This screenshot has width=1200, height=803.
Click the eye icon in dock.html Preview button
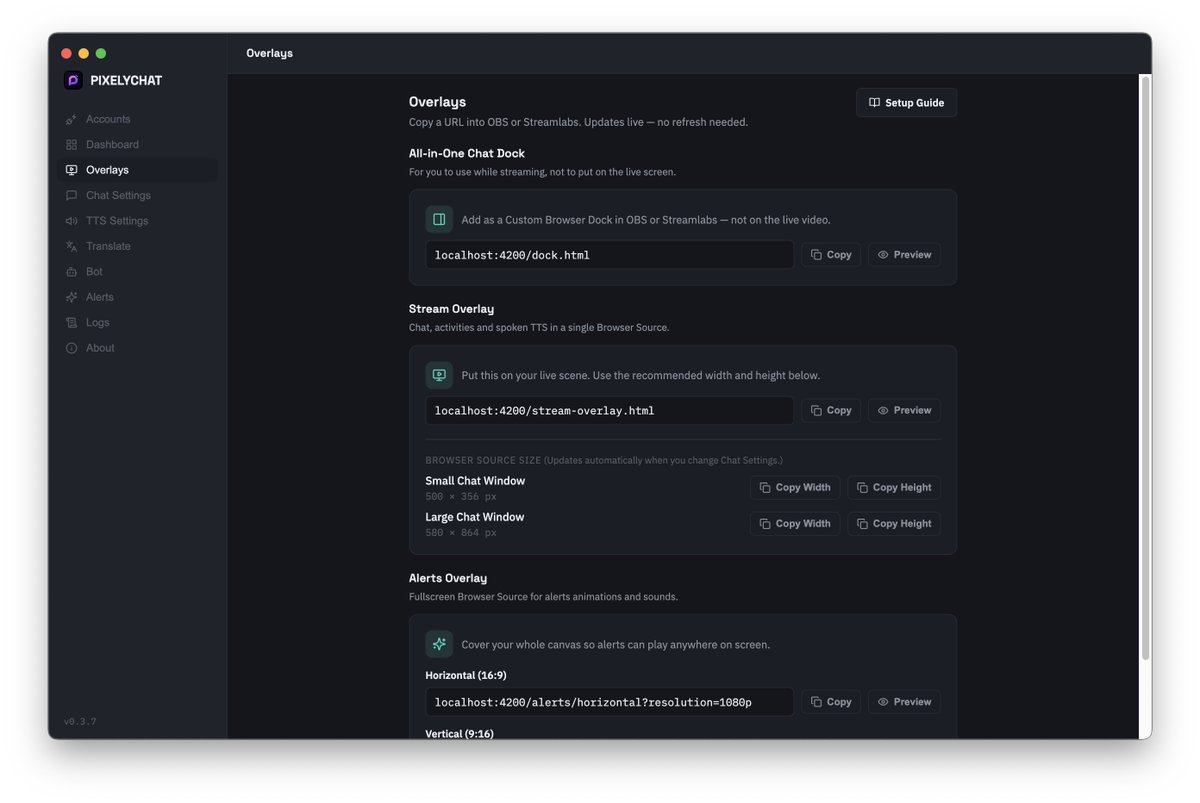point(883,255)
